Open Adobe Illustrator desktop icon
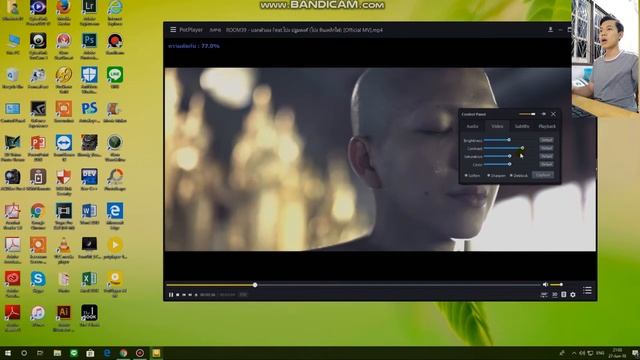This screenshot has height=360, width=640. (x=64, y=318)
